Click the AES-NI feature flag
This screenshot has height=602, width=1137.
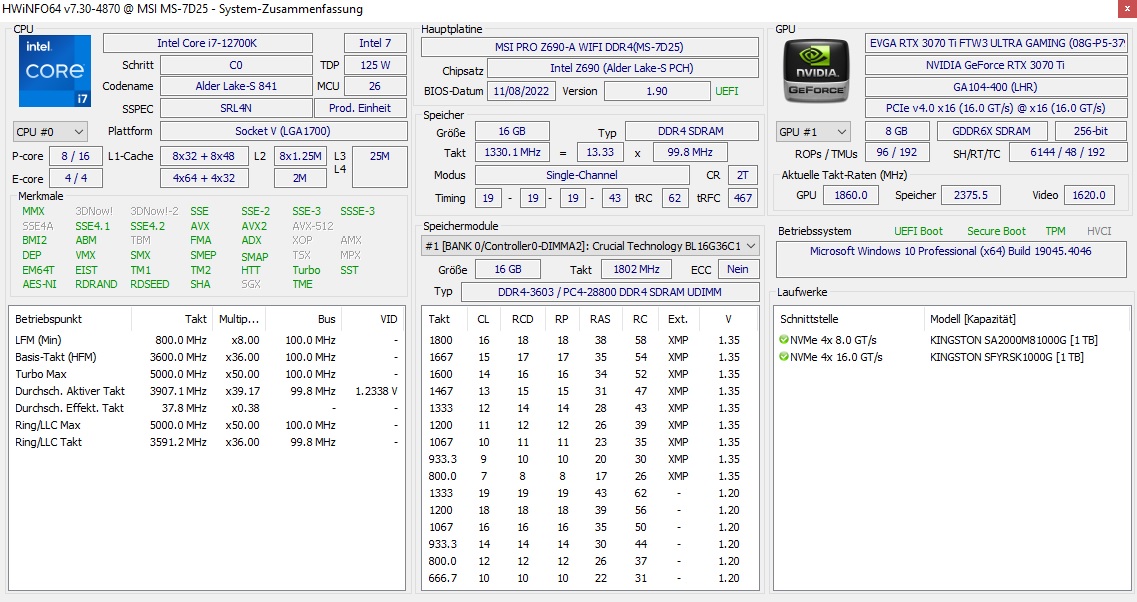(x=39, y=284)
